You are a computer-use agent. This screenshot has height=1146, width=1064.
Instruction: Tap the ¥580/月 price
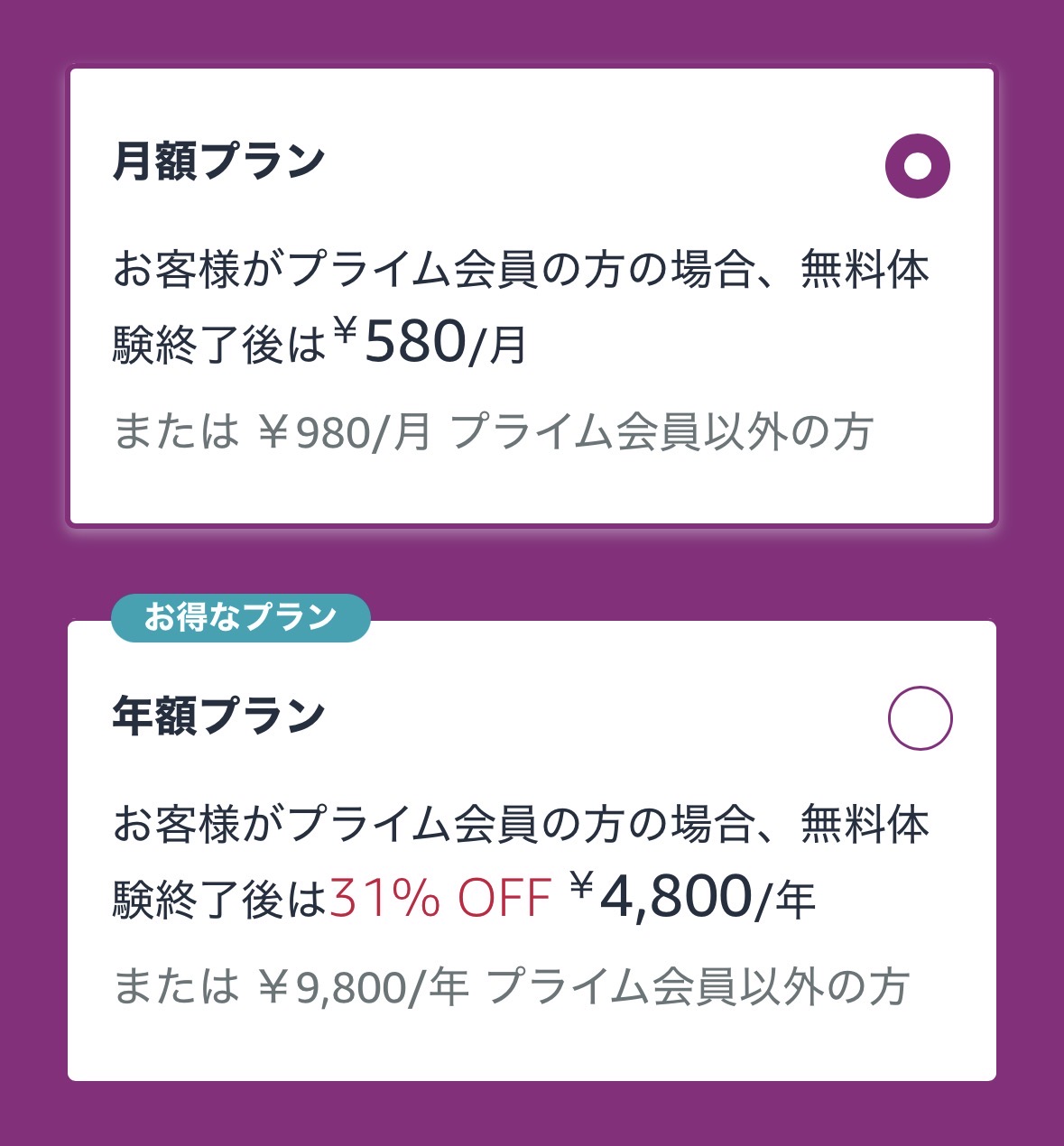coord(430,343)
